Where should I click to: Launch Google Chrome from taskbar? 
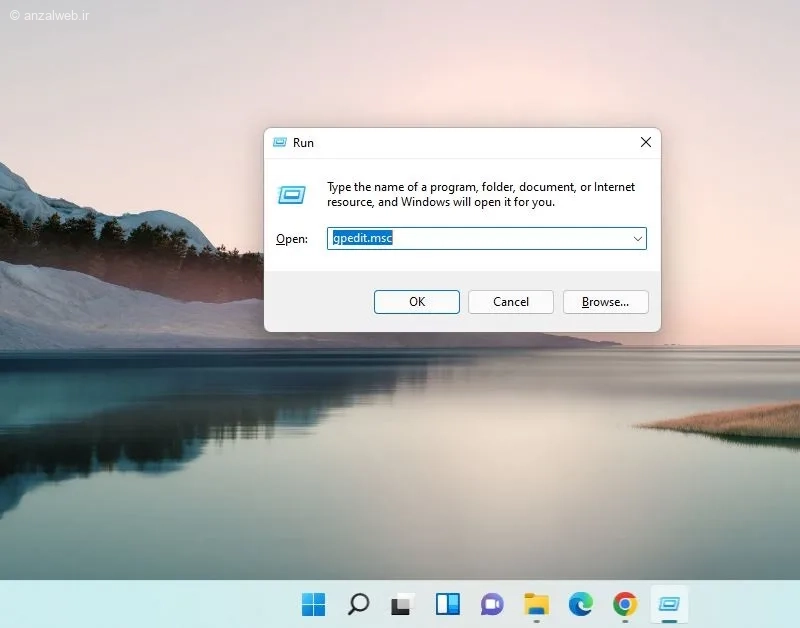click(625, 604)
